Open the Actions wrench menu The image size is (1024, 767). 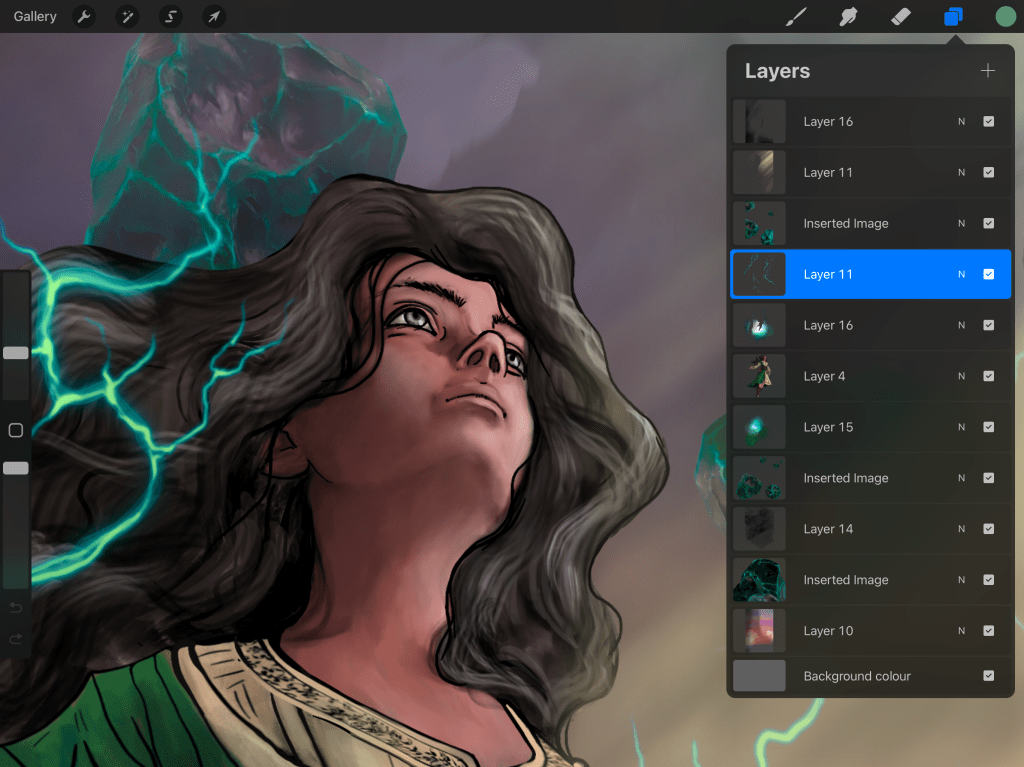[84, 16]
